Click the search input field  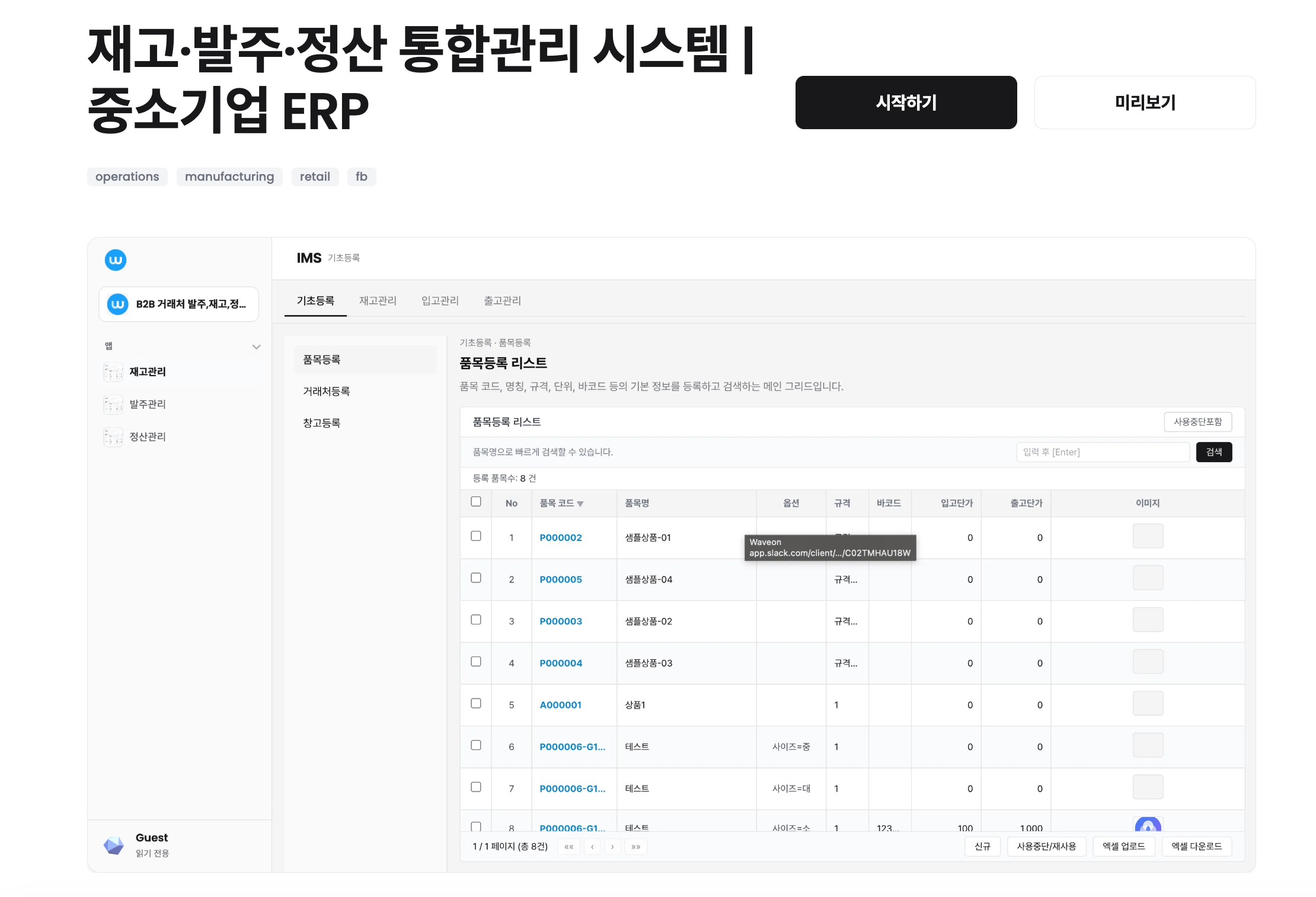pos(1101,452)
